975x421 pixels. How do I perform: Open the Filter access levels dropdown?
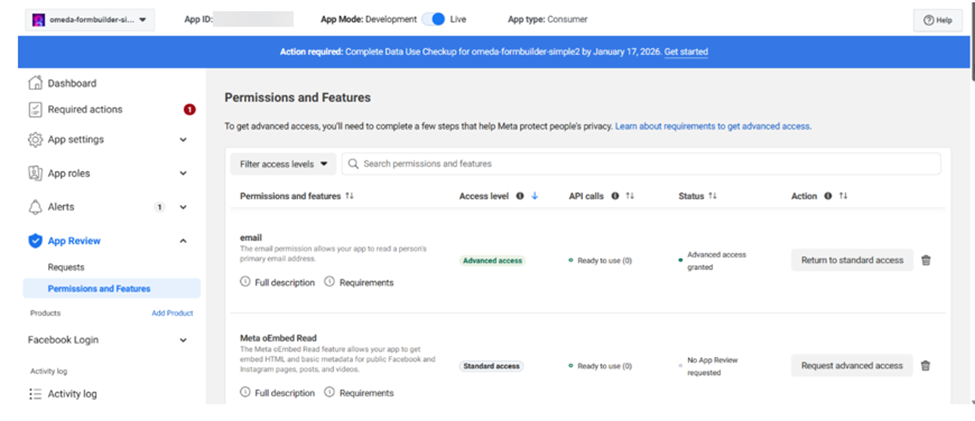[x=283, y=164]
